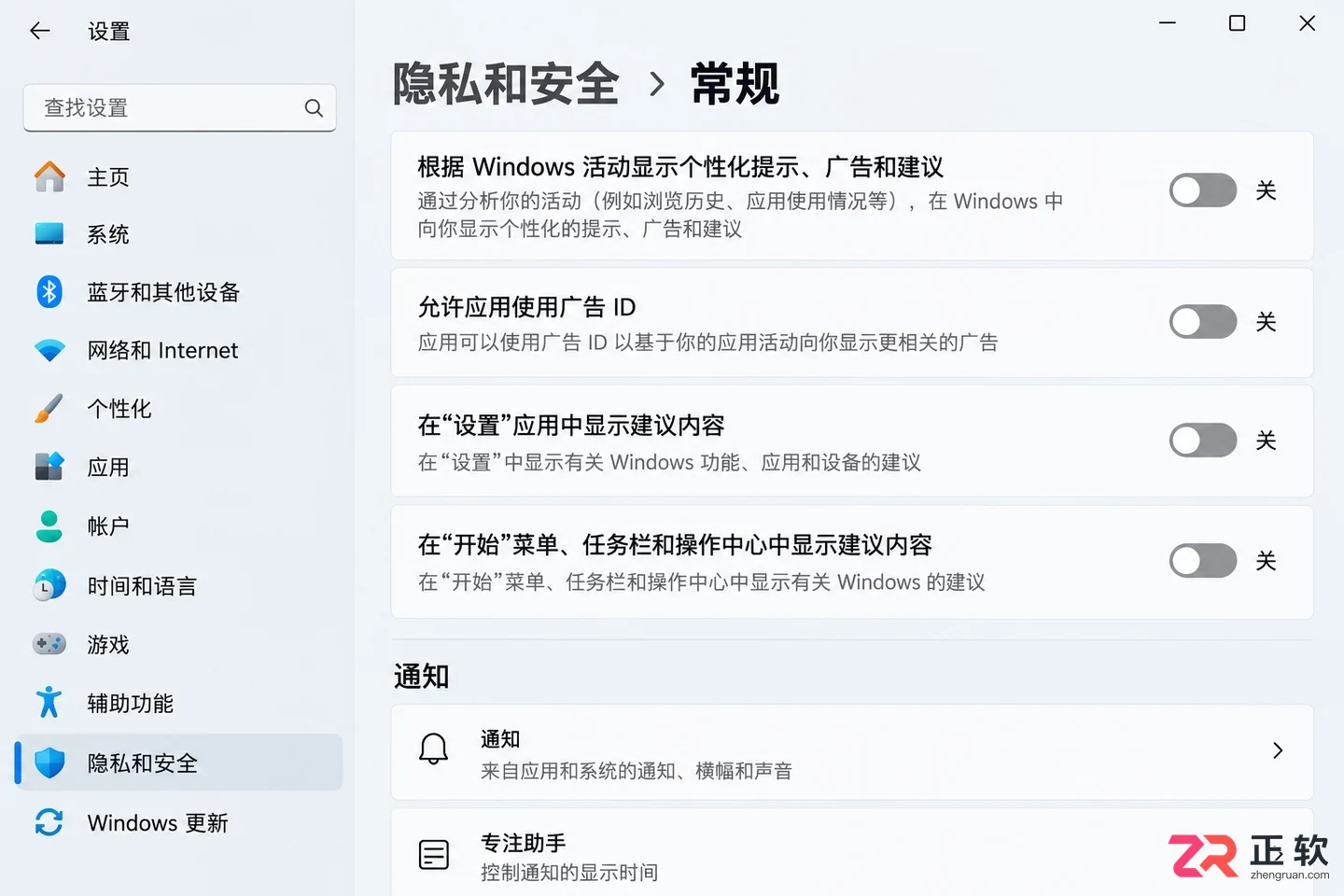Minimize the Settings window
The height and width of the screenshot is (896, 1344).
(1168, 22)
